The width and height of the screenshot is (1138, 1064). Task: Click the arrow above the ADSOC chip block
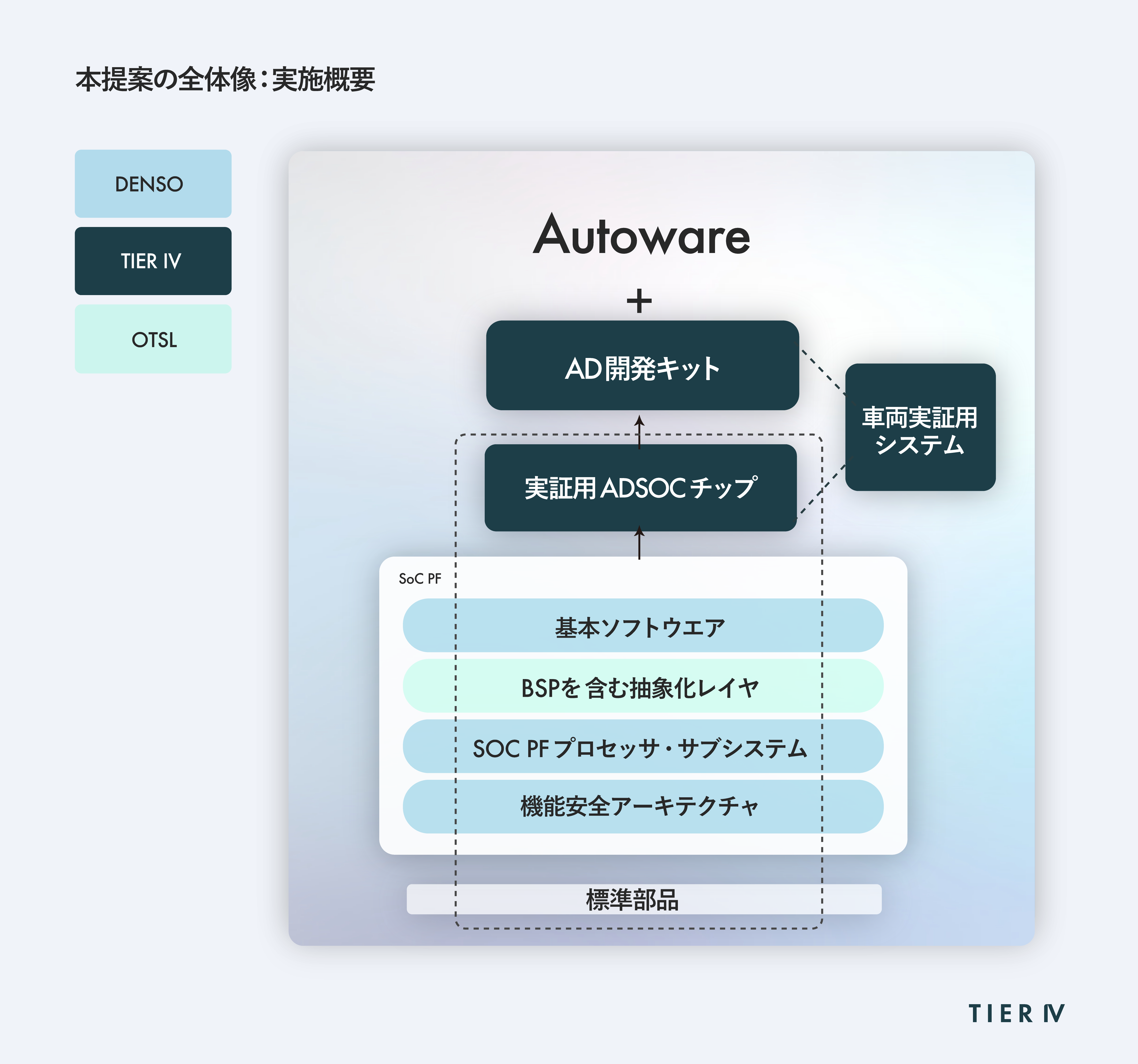[x=639, y=432]
